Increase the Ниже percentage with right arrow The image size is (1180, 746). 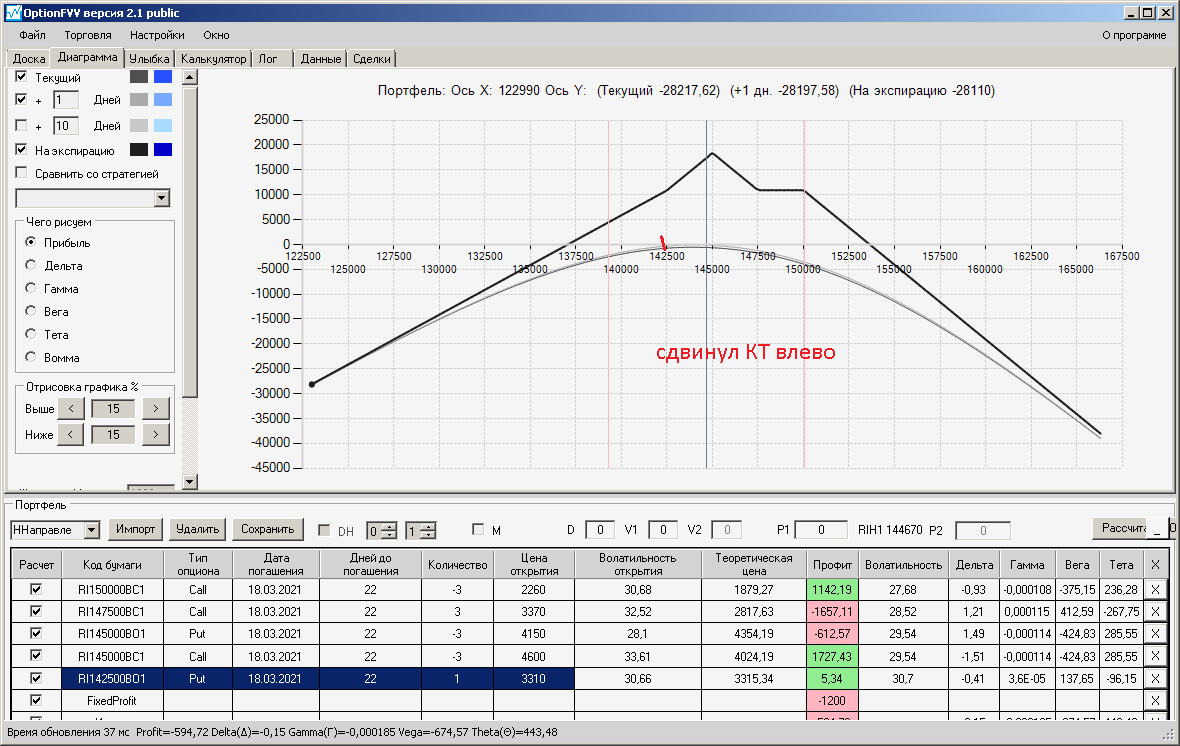pos(156,434)
